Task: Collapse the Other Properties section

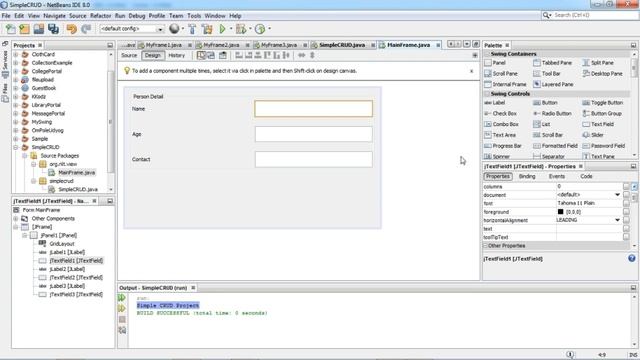Action: pos(486,246)
